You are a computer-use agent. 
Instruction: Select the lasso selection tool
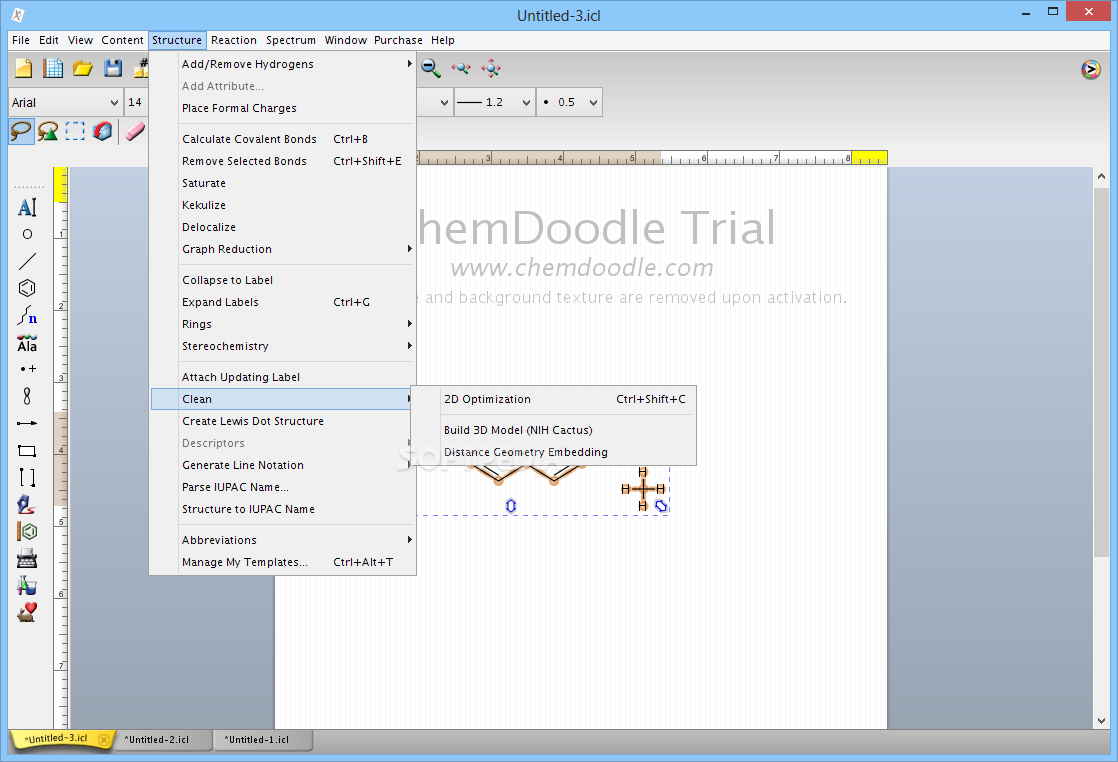(21, 131)
